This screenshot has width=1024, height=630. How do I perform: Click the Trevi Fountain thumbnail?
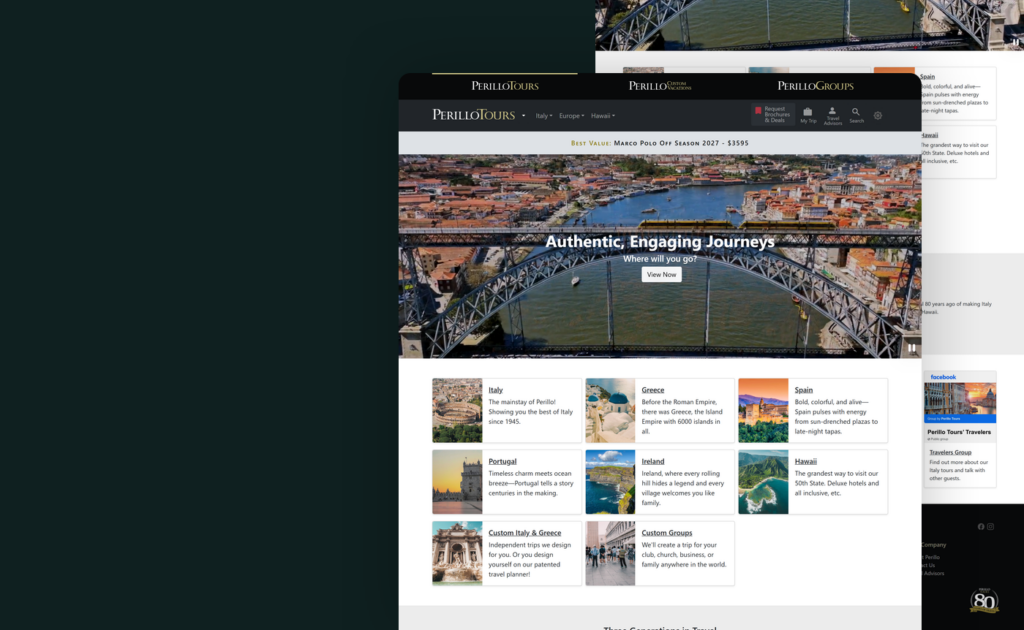click(457, 553)
